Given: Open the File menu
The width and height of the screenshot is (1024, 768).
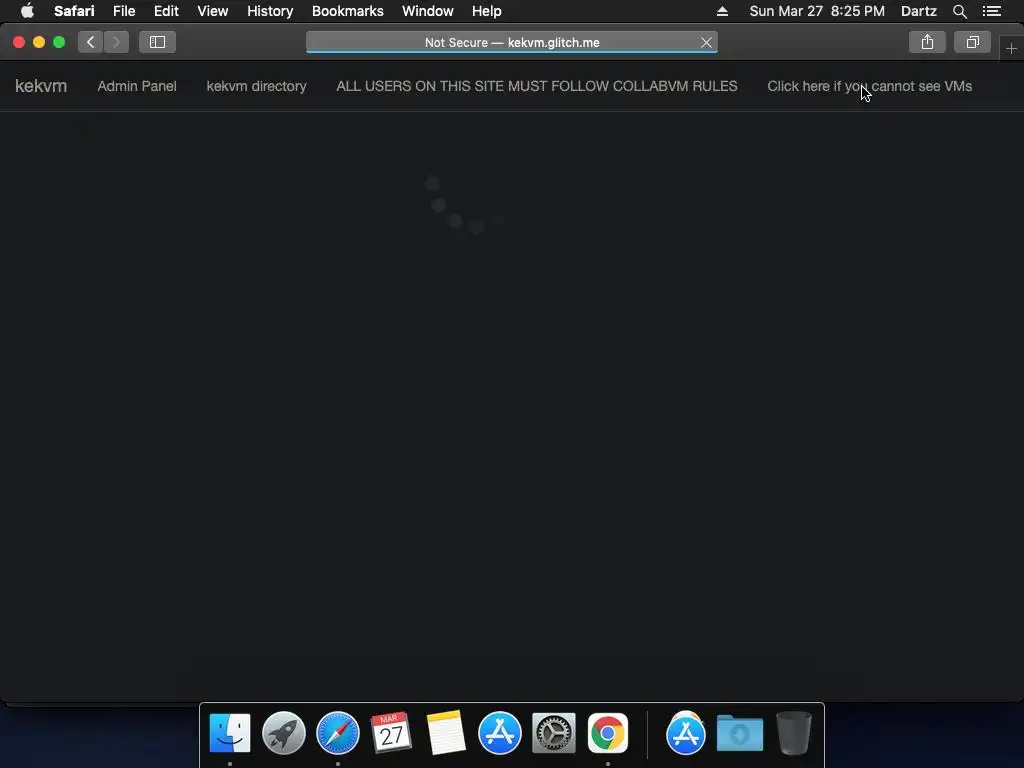Looking at the screenshot, I should [123, 11].
